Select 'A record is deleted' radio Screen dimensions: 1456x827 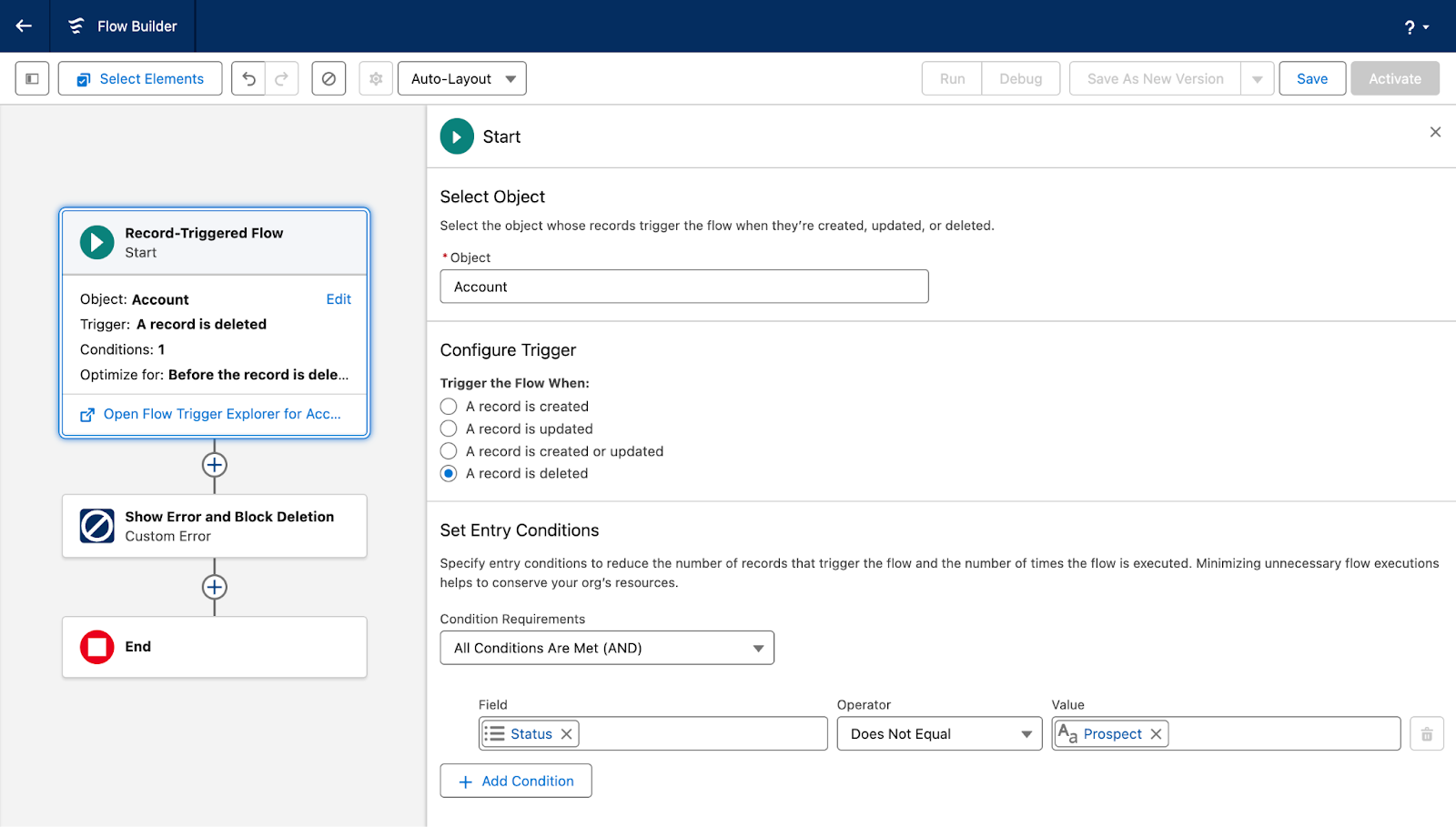tap(449, 473)
